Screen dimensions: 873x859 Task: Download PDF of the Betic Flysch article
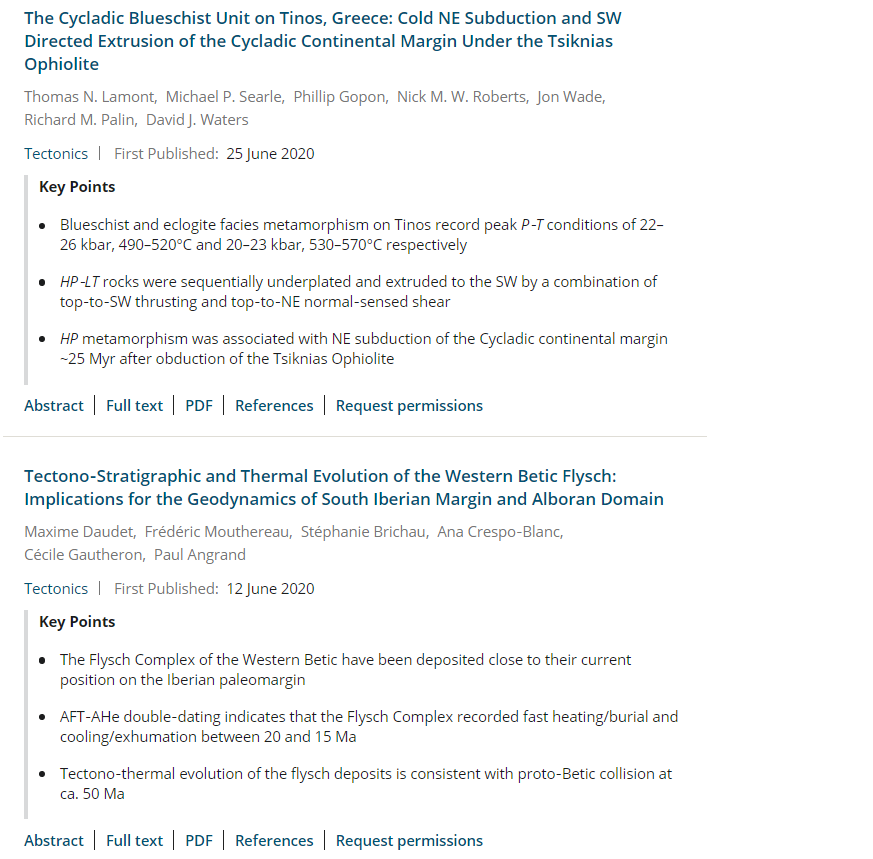[199, 840]
